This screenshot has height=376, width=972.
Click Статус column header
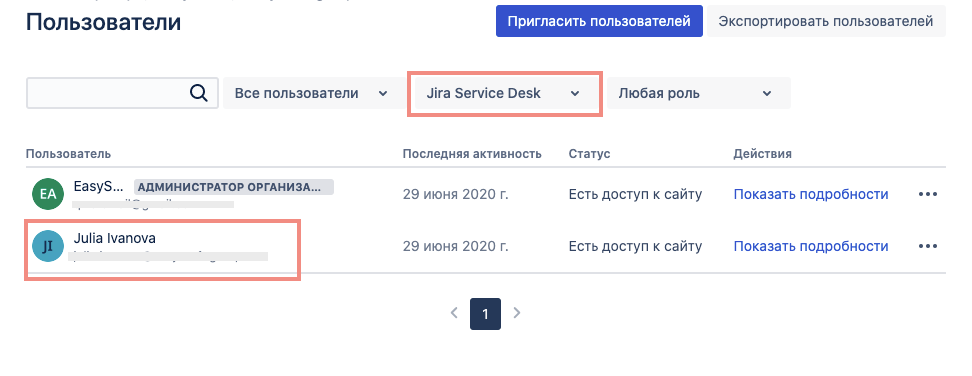tap(590, 154)
